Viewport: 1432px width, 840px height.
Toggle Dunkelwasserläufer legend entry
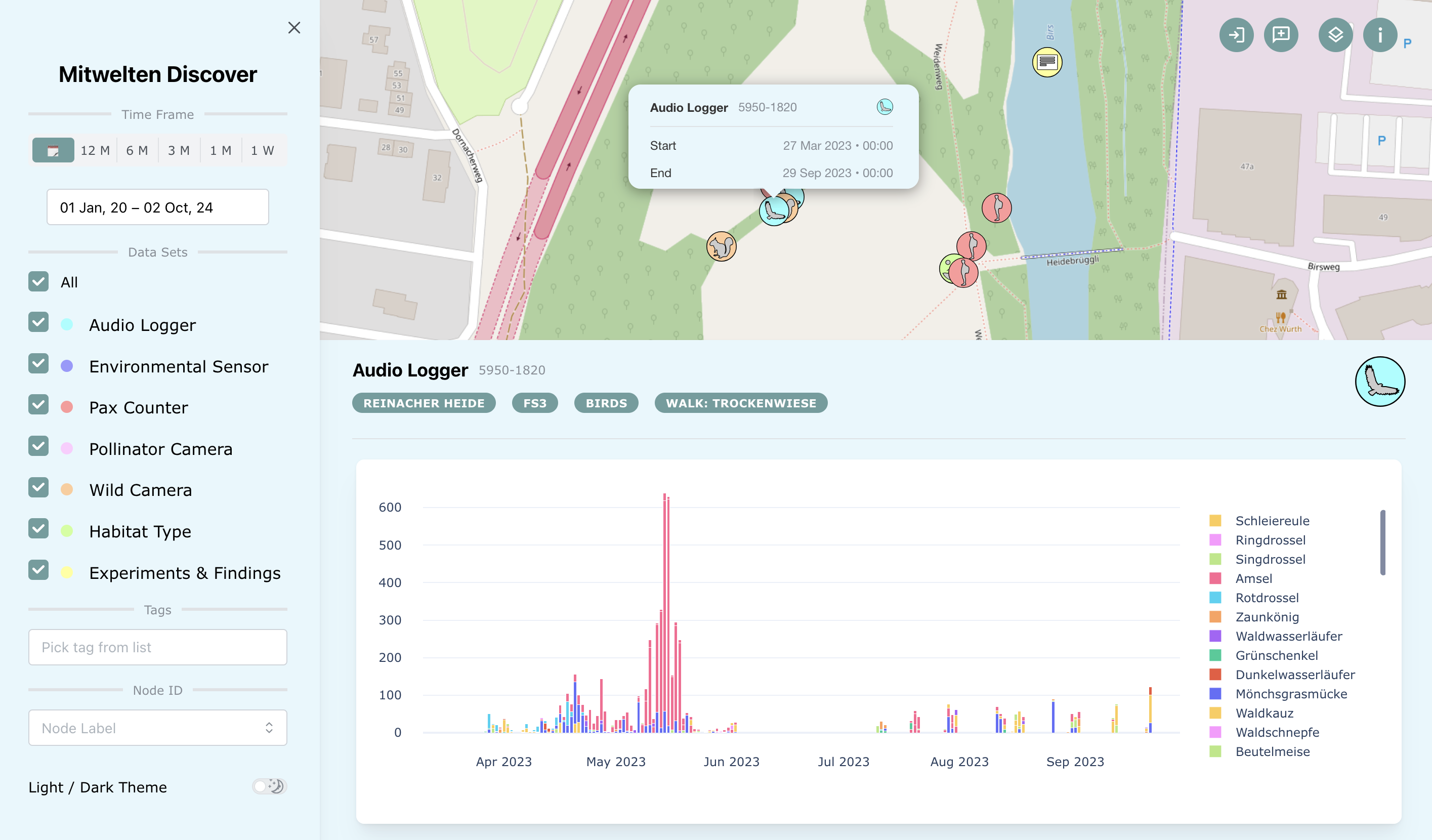(1282, 675)
